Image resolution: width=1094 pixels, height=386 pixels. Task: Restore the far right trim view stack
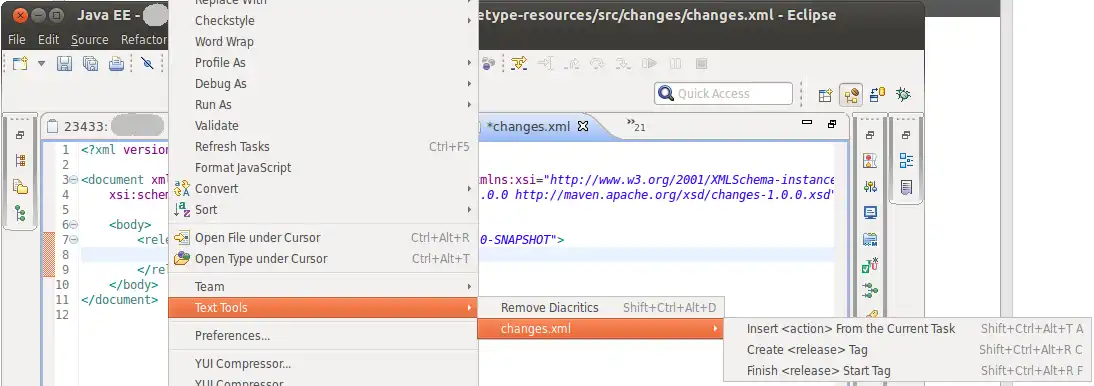pos(906,135)
